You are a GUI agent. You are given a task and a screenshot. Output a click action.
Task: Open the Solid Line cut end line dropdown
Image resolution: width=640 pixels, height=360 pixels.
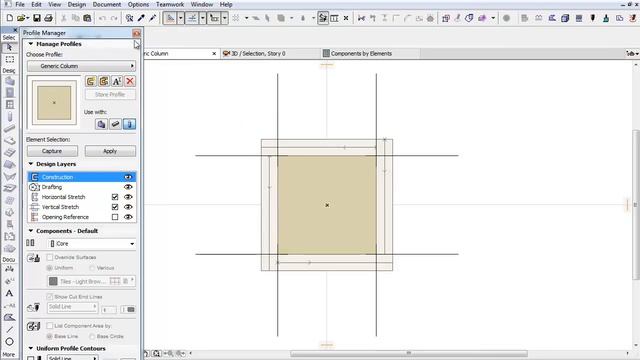72,307
